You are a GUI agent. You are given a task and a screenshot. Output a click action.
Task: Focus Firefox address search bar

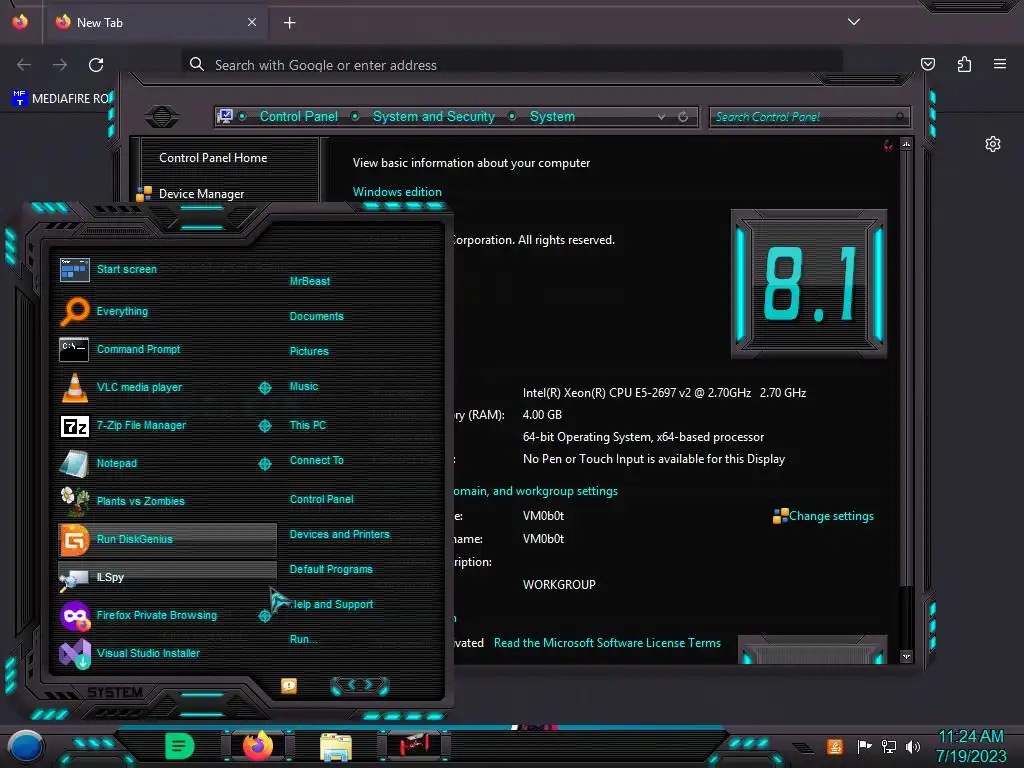tap(512, 65)
